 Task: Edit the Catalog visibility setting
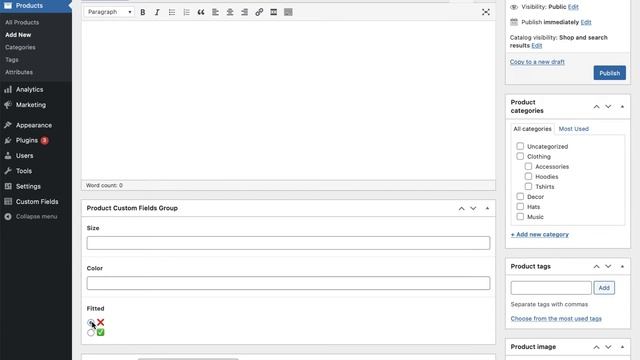pos(537,46)
